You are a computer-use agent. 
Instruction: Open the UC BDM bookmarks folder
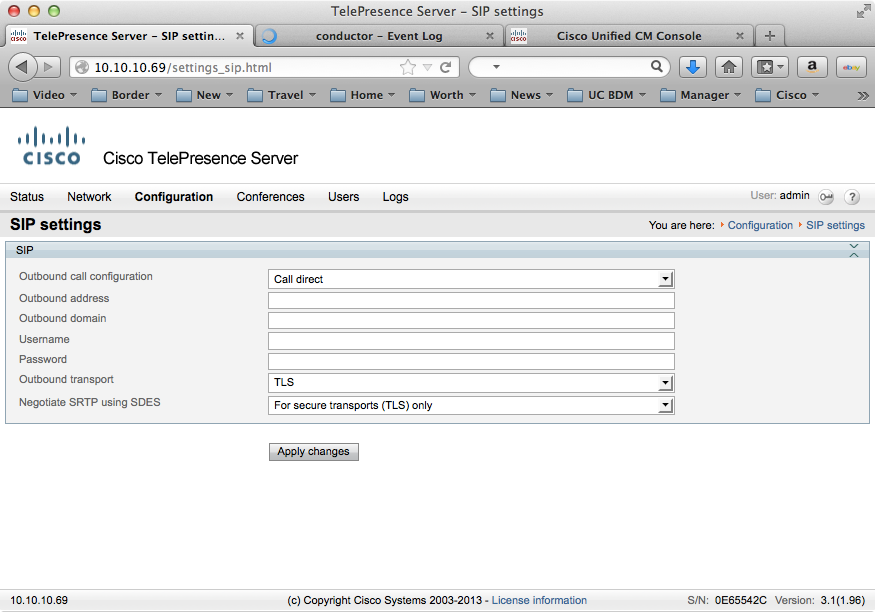[606, 95]
